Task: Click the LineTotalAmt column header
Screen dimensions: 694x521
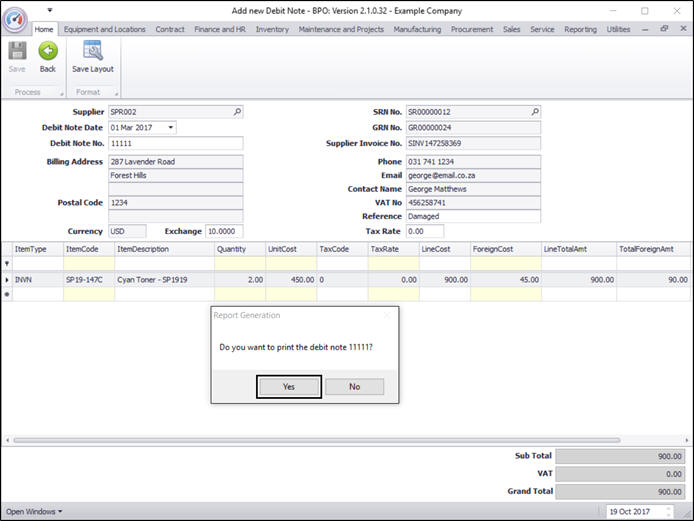Action: click(579, 249)
